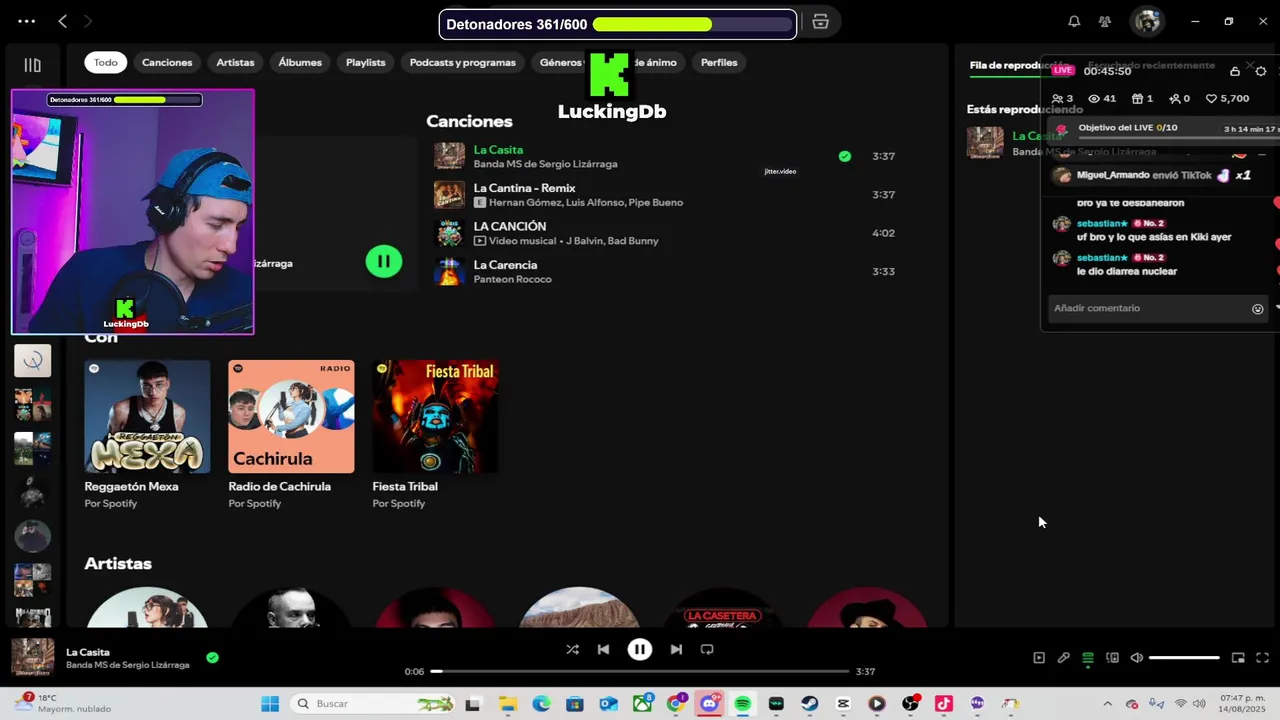Open the notifications bell
The image size is (1280, 720).
(x=1074, y=21)
